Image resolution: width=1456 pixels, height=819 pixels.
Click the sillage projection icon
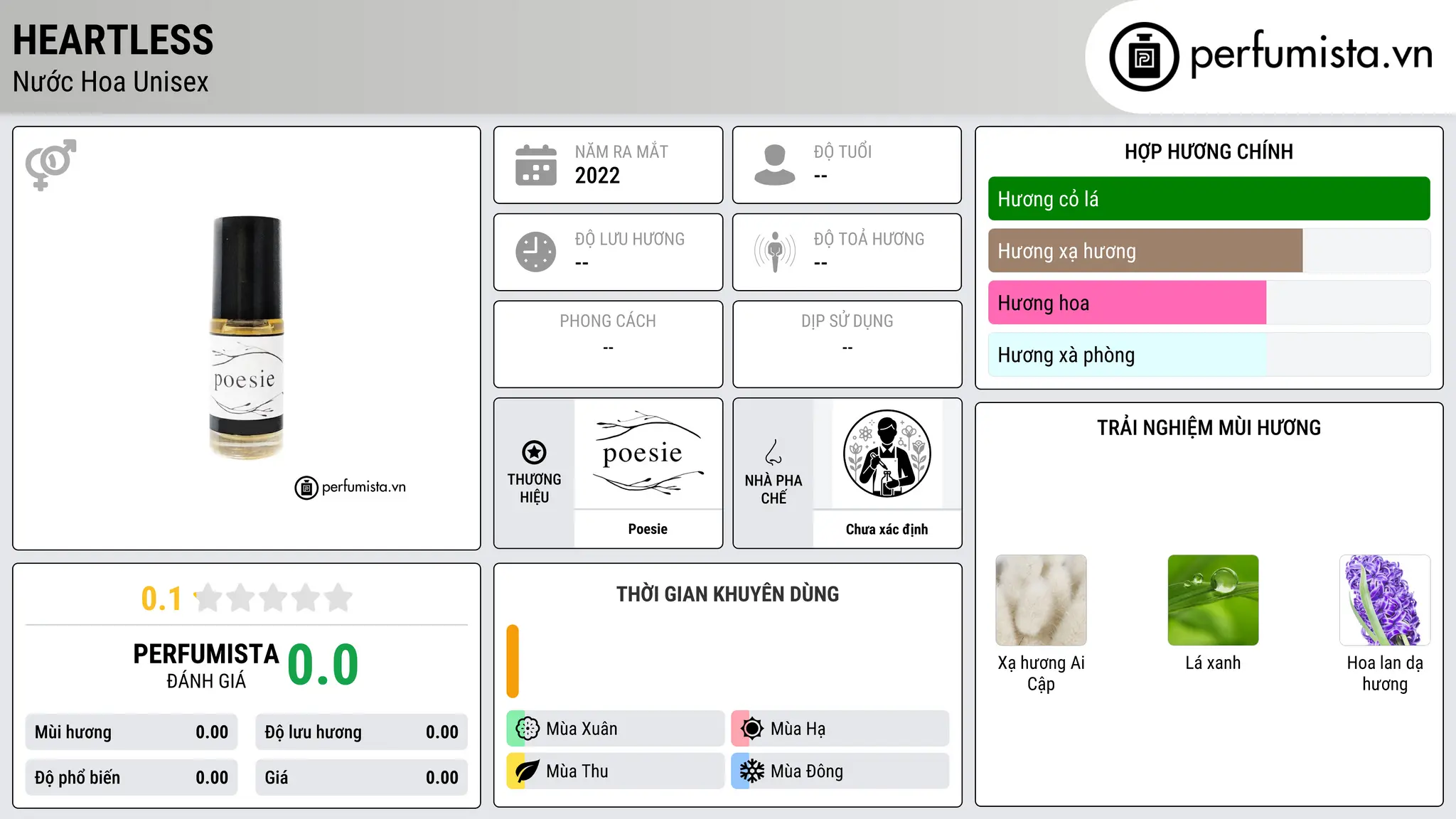775,252
